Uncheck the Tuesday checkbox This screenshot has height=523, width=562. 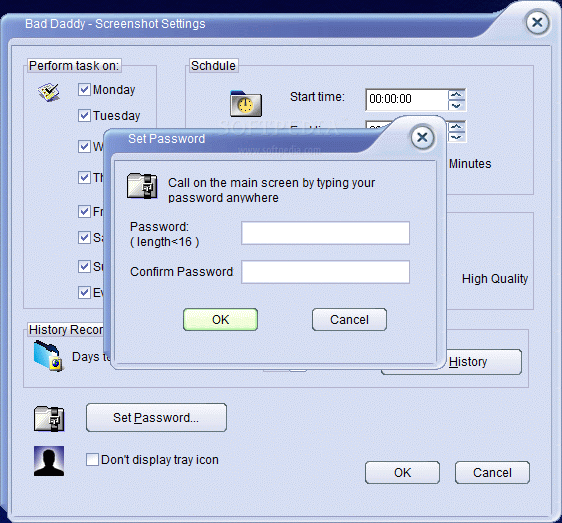click(x=84, y=115)
